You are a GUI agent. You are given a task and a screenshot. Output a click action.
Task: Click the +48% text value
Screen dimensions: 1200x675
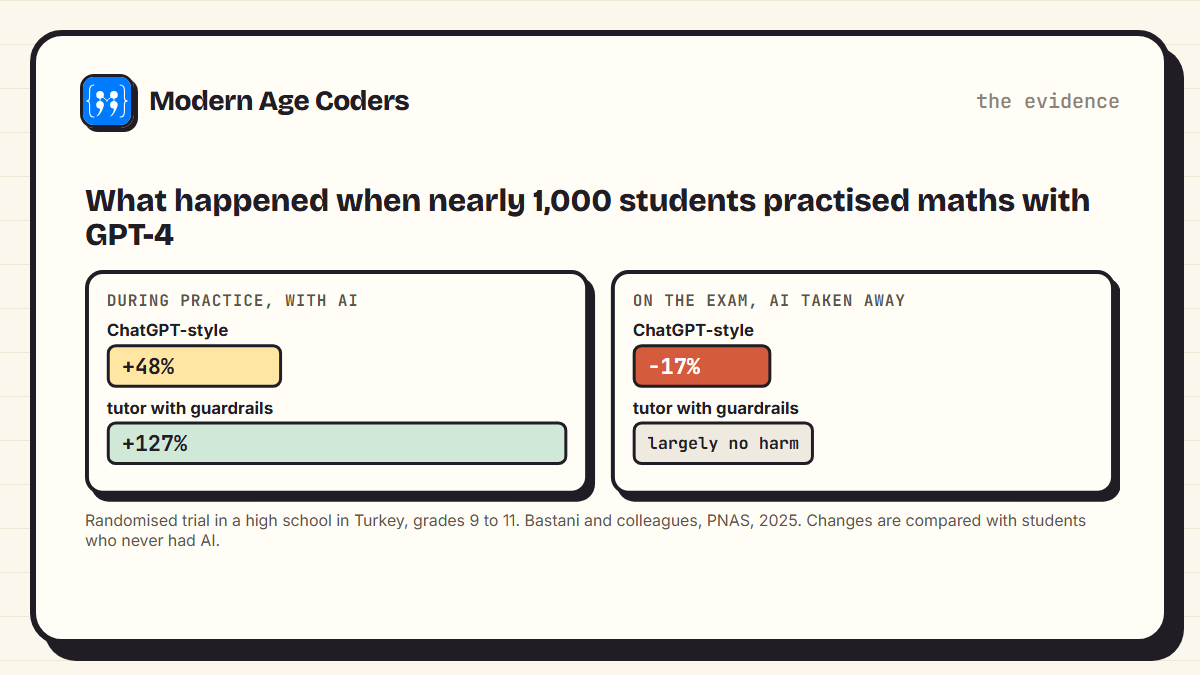(148, 367)
